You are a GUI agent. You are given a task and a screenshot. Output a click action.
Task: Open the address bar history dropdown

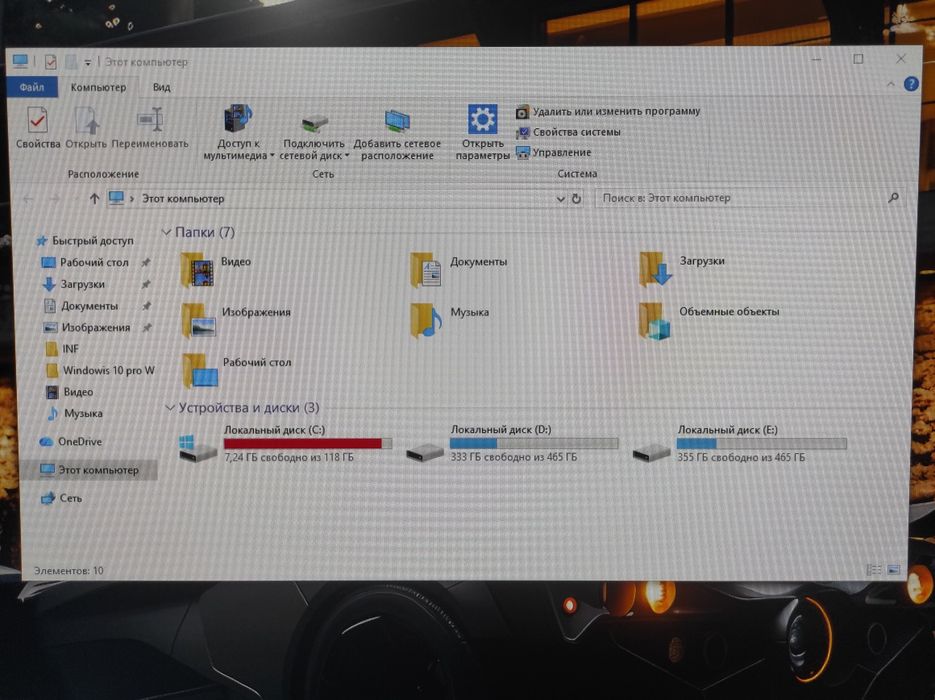point(560,199)
